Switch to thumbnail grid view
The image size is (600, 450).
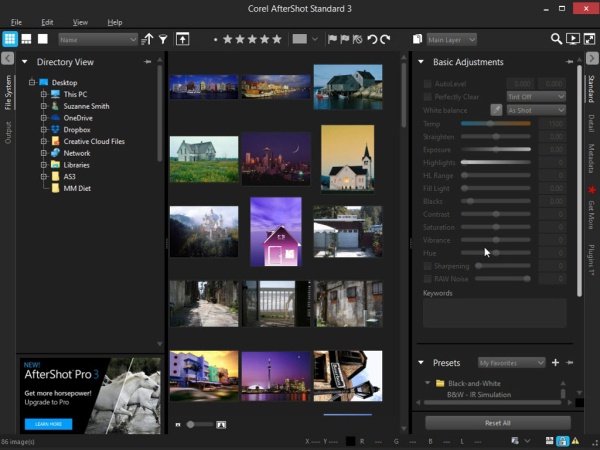10,39
